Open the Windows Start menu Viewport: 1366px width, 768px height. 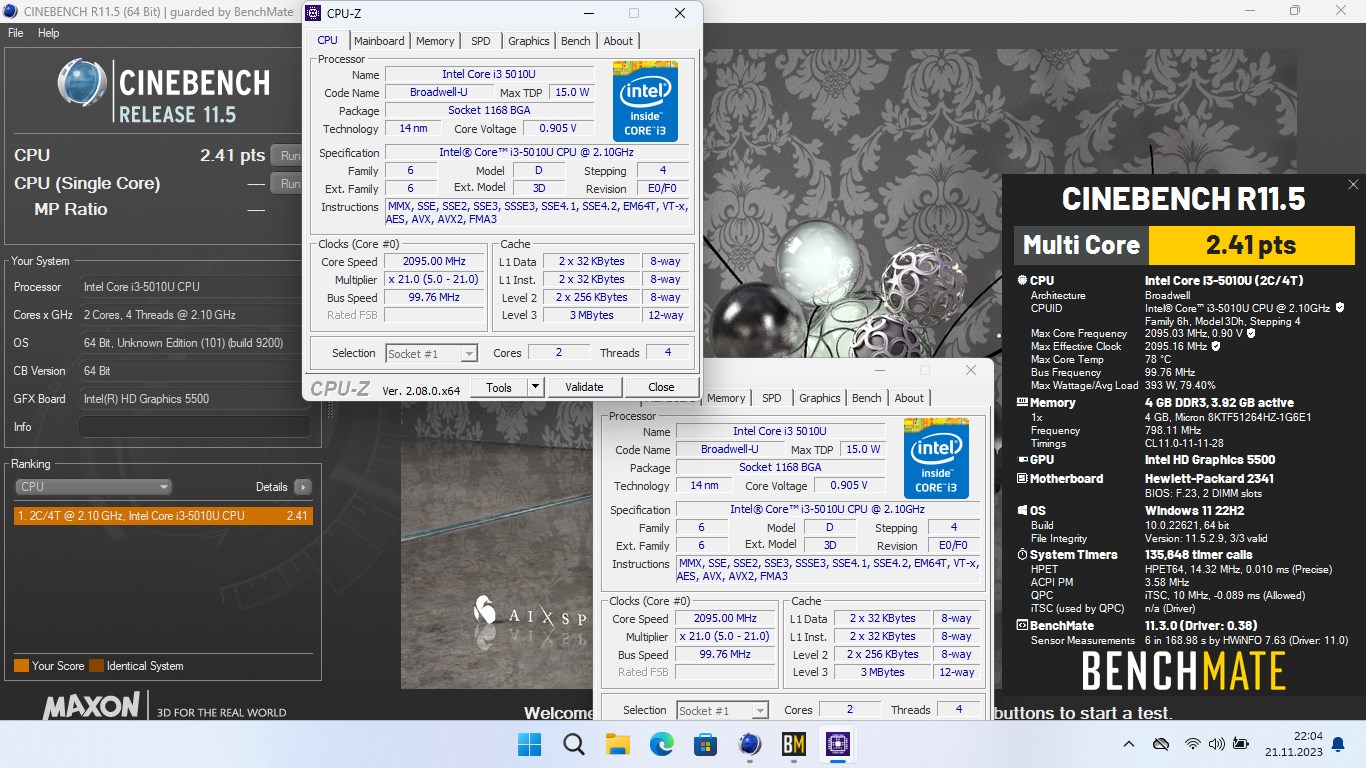pos(530,744)
